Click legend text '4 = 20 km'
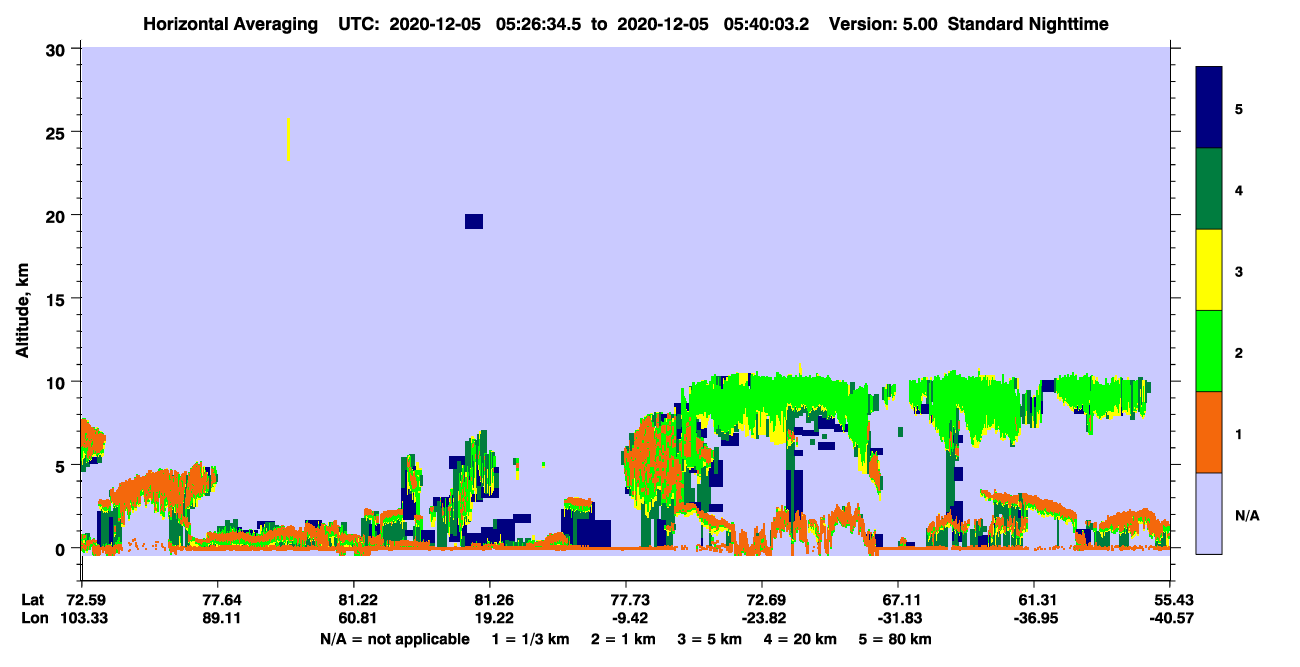 point(799,639)
